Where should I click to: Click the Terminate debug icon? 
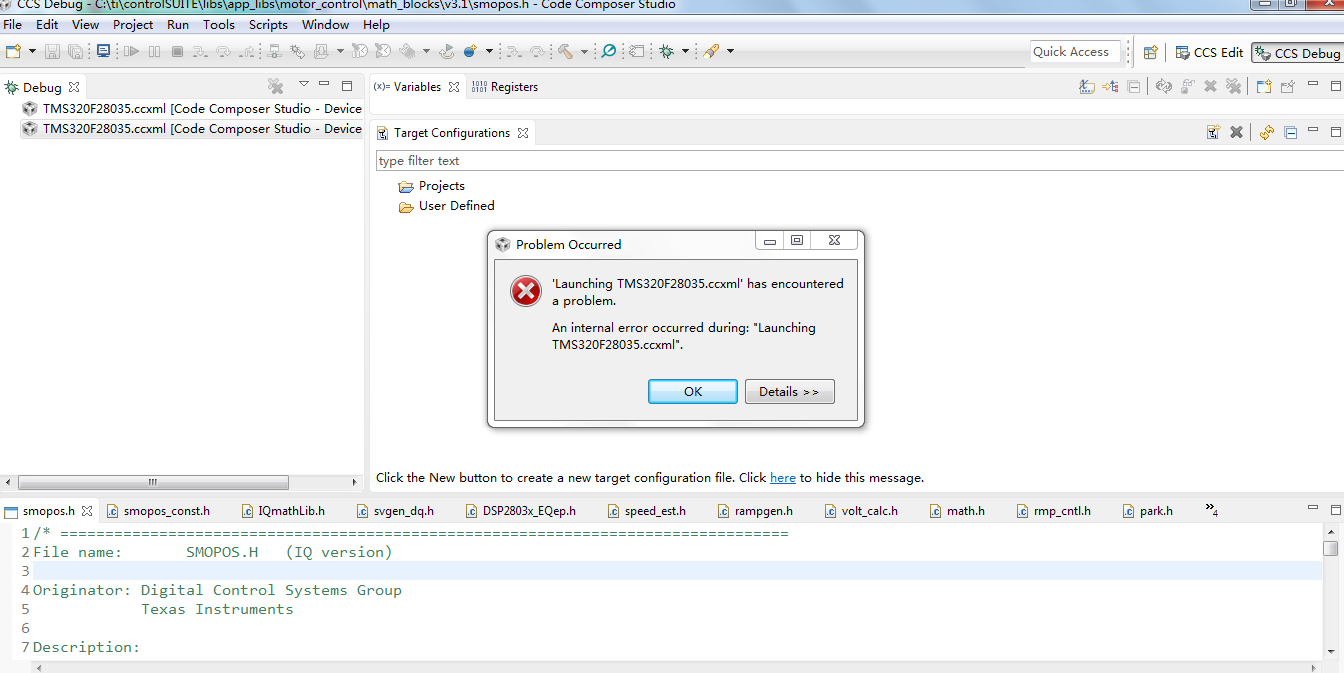coord(177,51)
